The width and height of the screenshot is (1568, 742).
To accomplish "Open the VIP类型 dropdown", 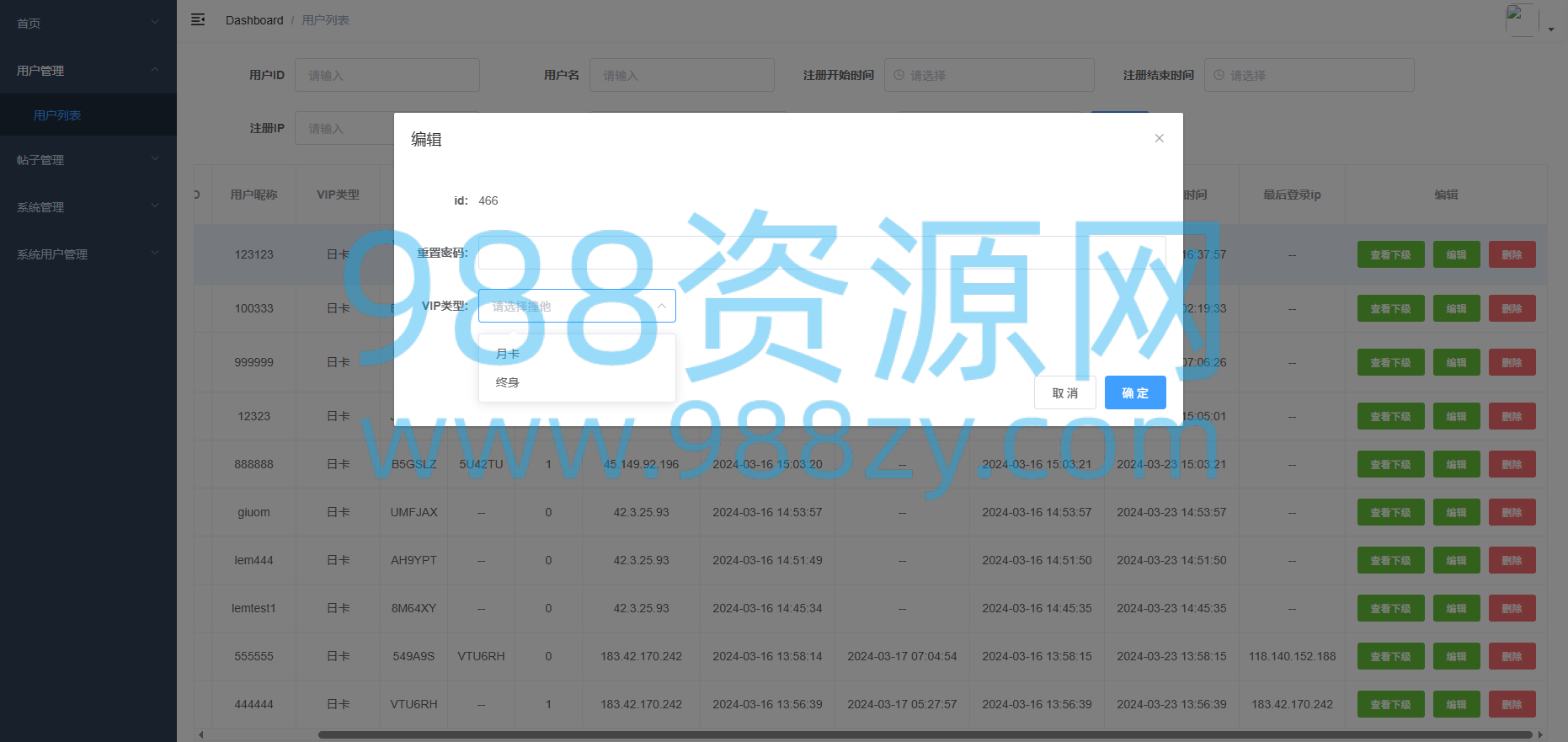I will (x=577, y=306).
